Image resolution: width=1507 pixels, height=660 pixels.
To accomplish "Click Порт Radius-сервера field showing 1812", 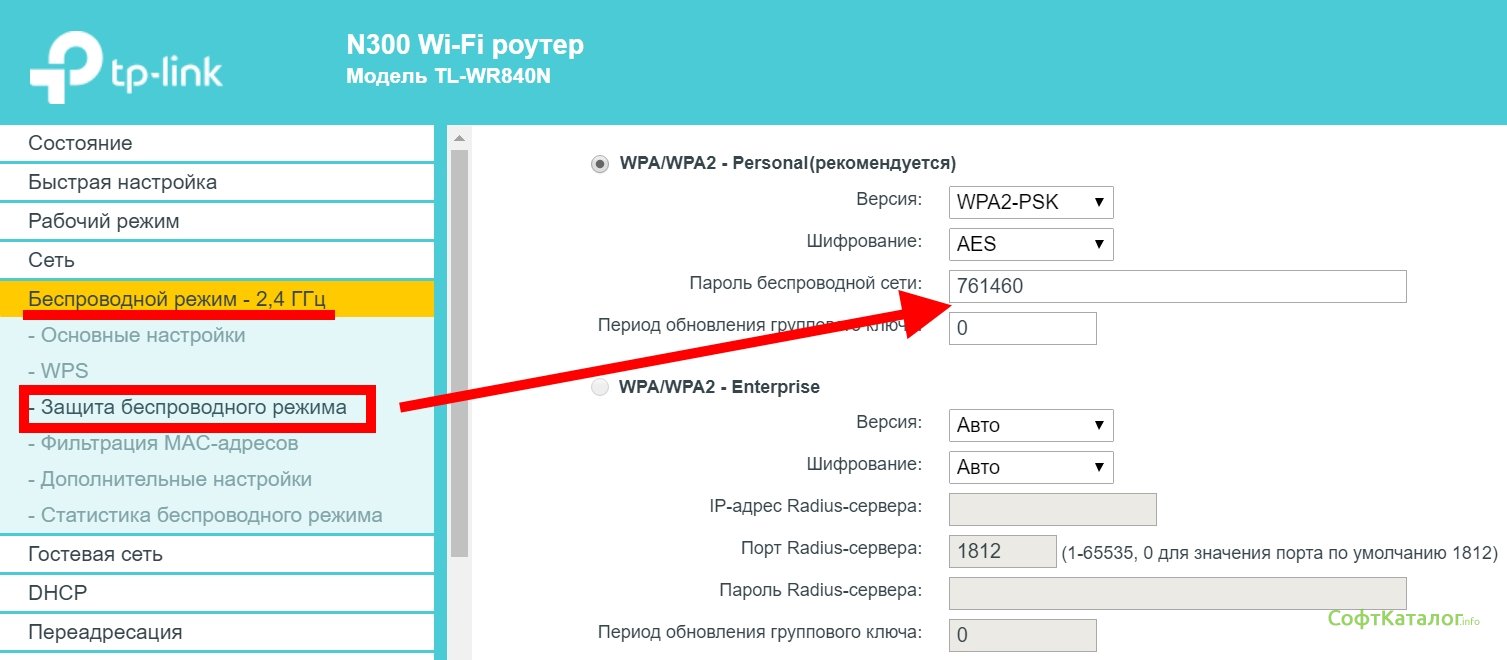I will [1002, 551].
